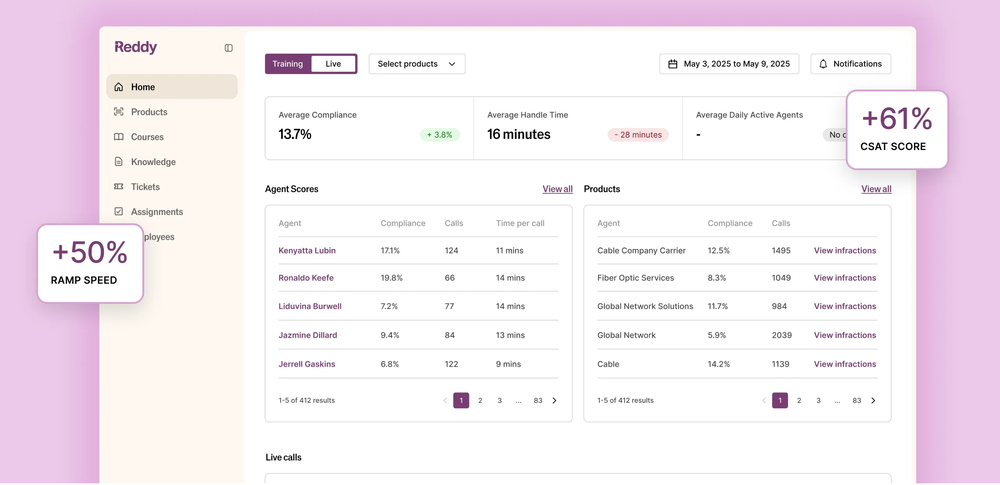
Task: View infractions for Cable Company Carrier
Action: (x=845, y=250)
